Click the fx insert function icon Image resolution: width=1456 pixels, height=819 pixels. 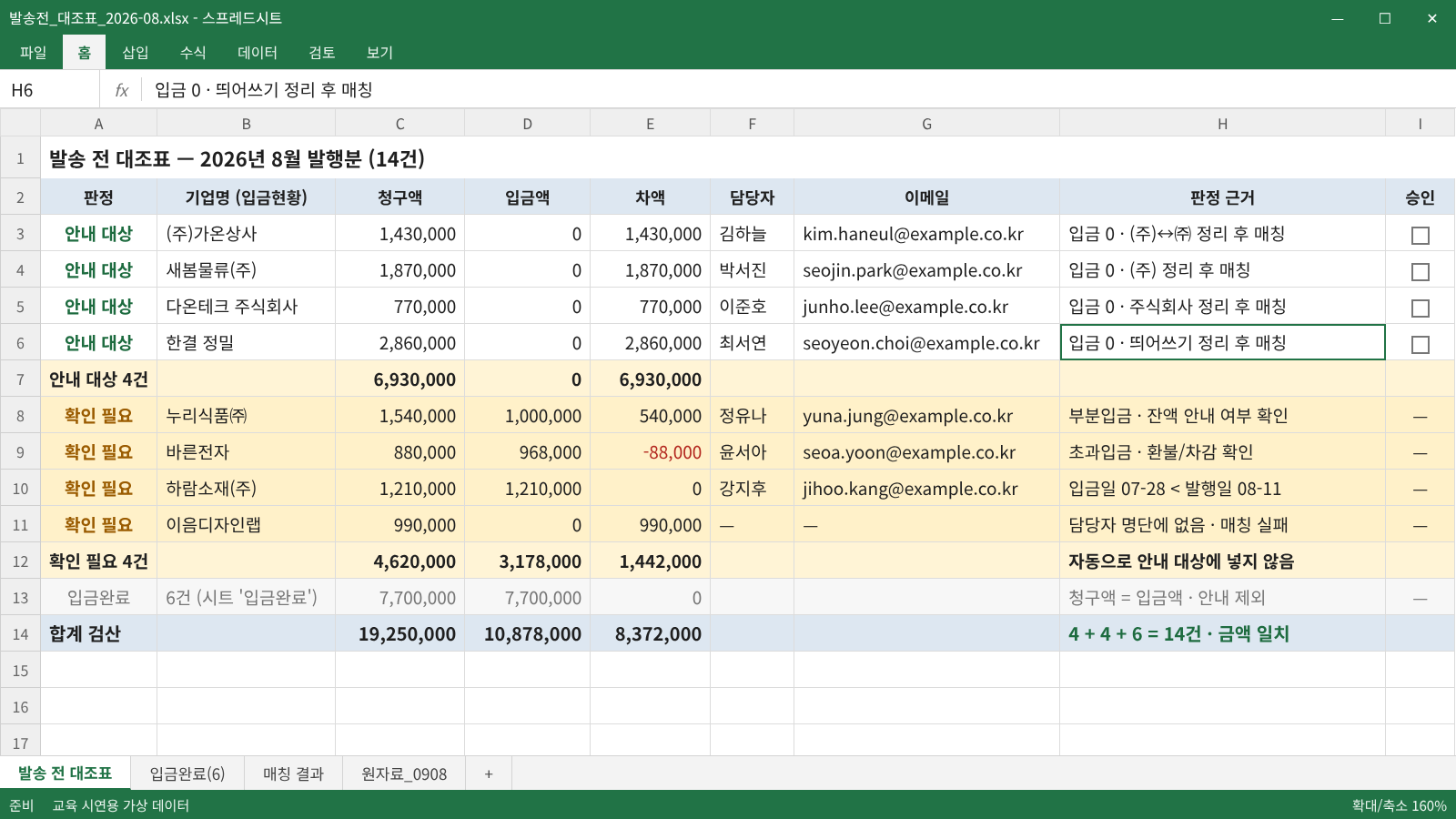(121, 90)
